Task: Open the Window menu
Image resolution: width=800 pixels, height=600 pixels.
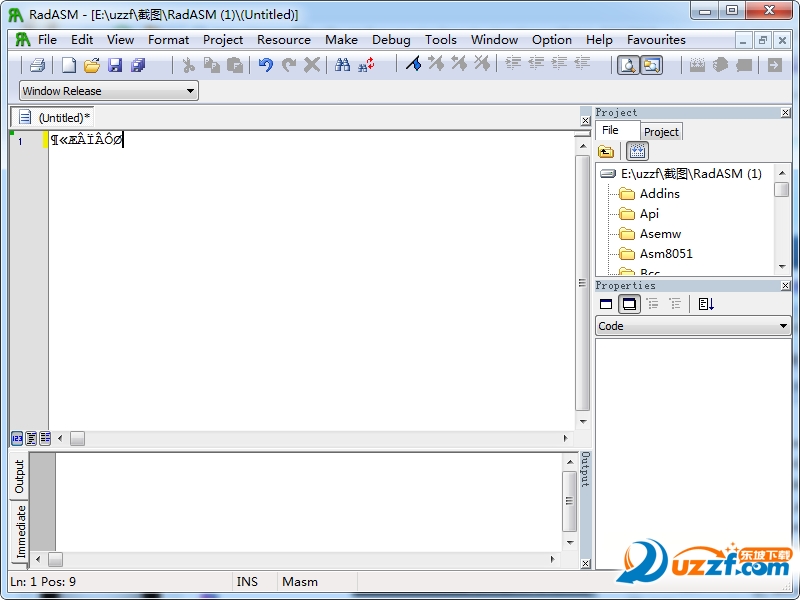Action: [494, 40]
